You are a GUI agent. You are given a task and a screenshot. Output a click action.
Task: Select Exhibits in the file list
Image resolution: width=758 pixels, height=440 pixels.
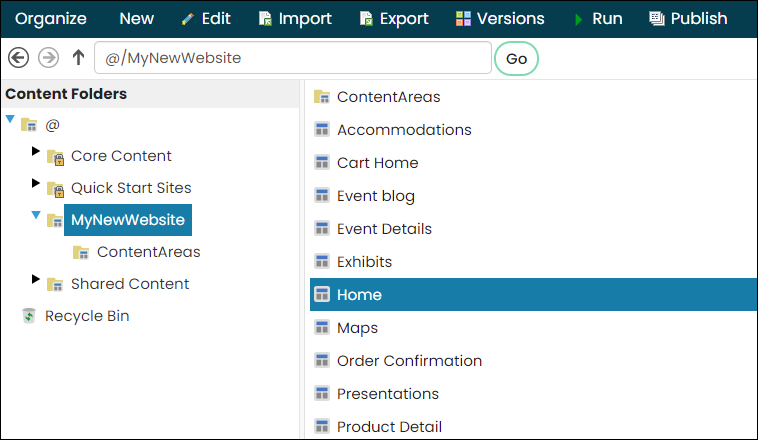tap(364, 262)
